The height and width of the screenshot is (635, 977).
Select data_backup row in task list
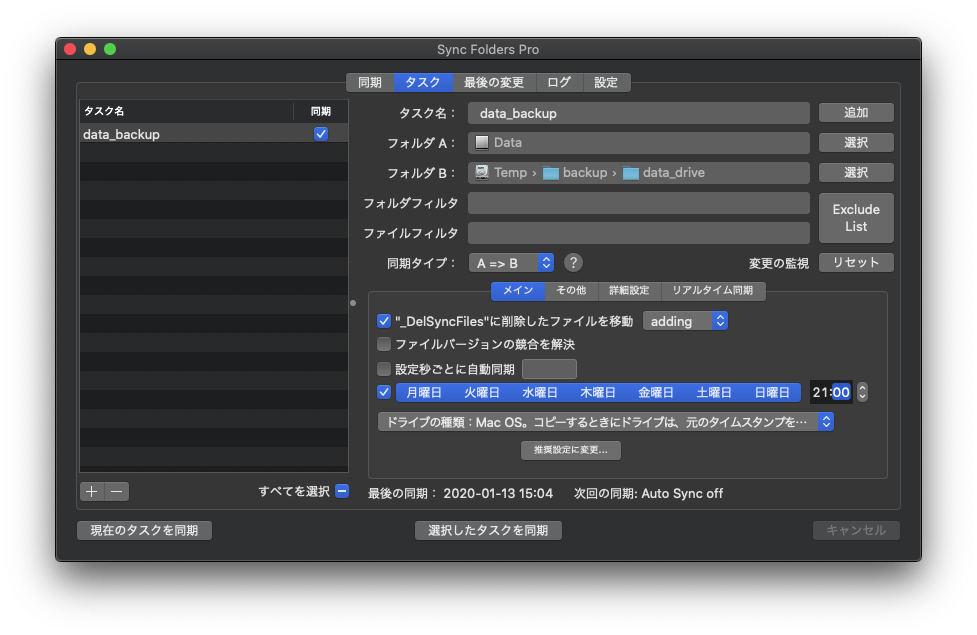(214, 134)
